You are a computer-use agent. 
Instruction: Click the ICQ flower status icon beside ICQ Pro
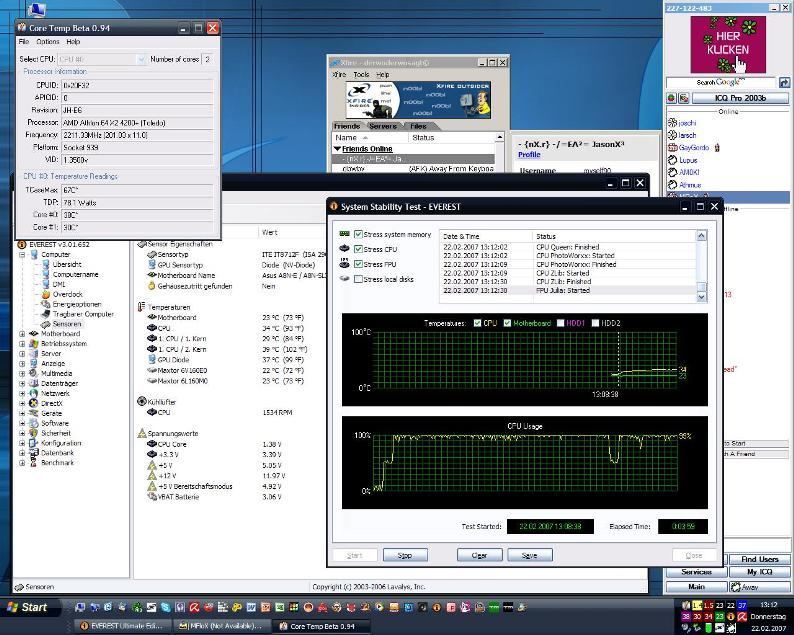(x=671, y=98)
